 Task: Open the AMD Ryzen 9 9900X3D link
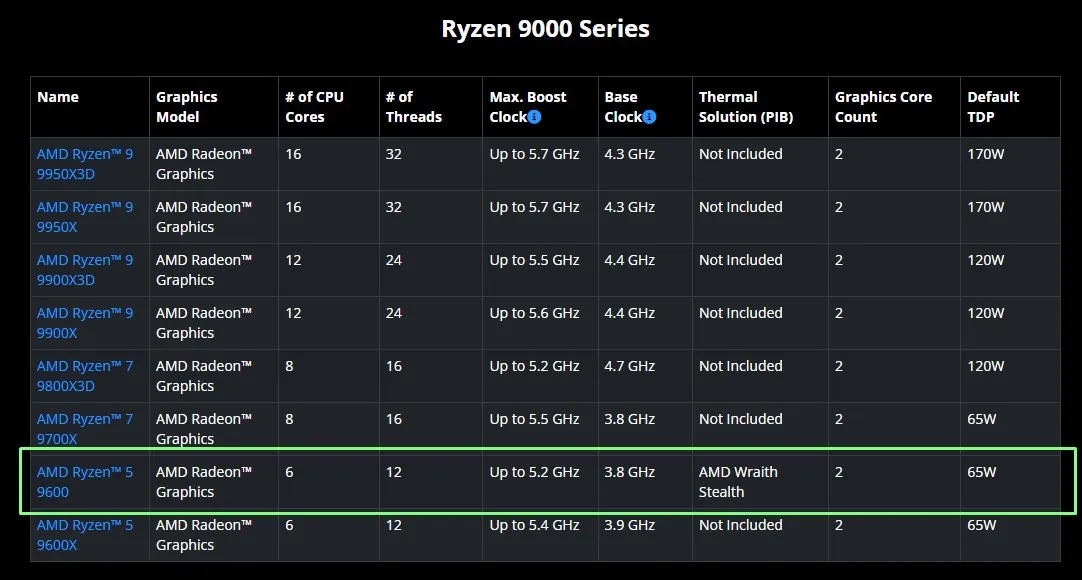point(84,270)
